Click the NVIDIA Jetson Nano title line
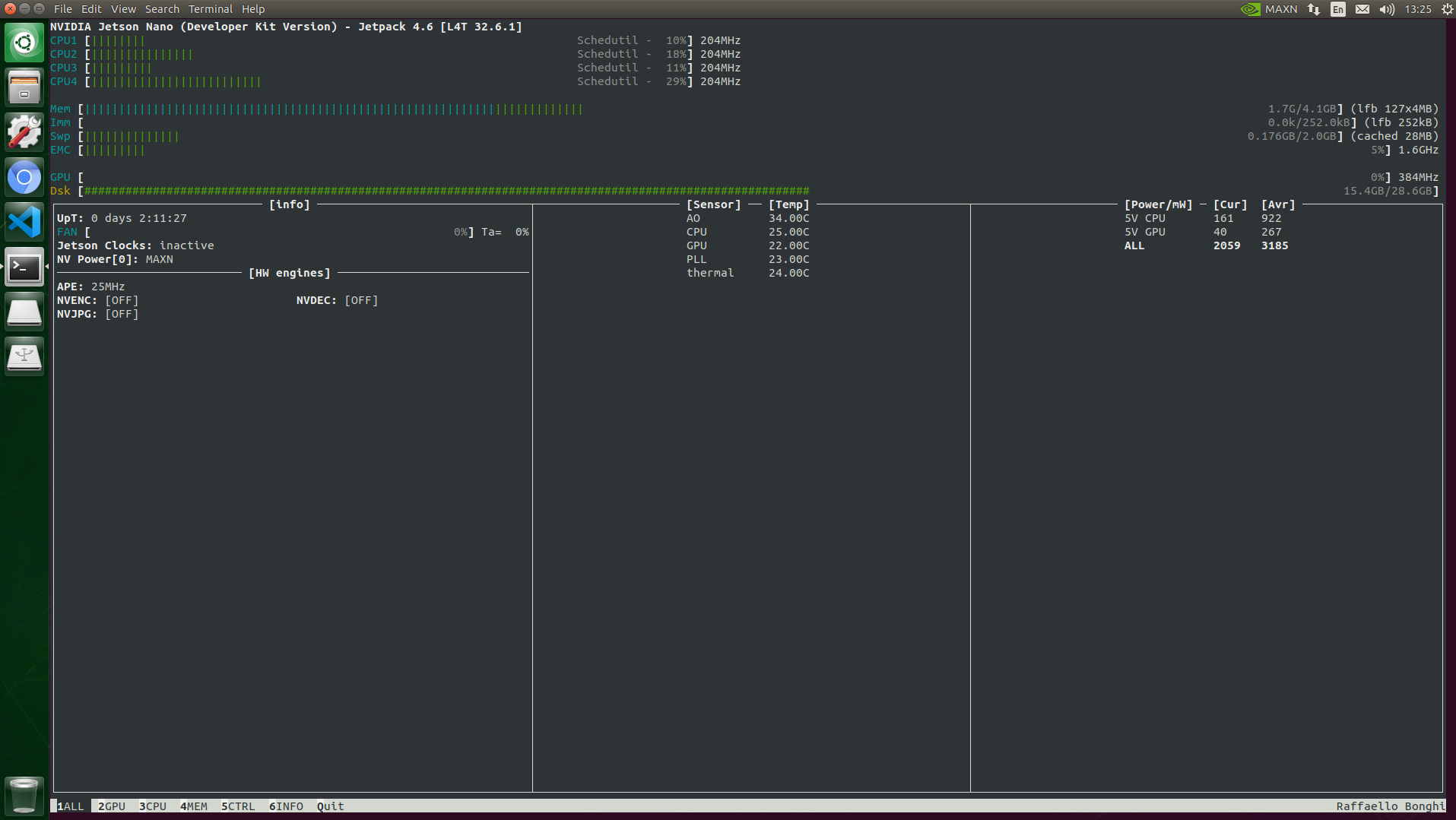 [x=286, y=27]
